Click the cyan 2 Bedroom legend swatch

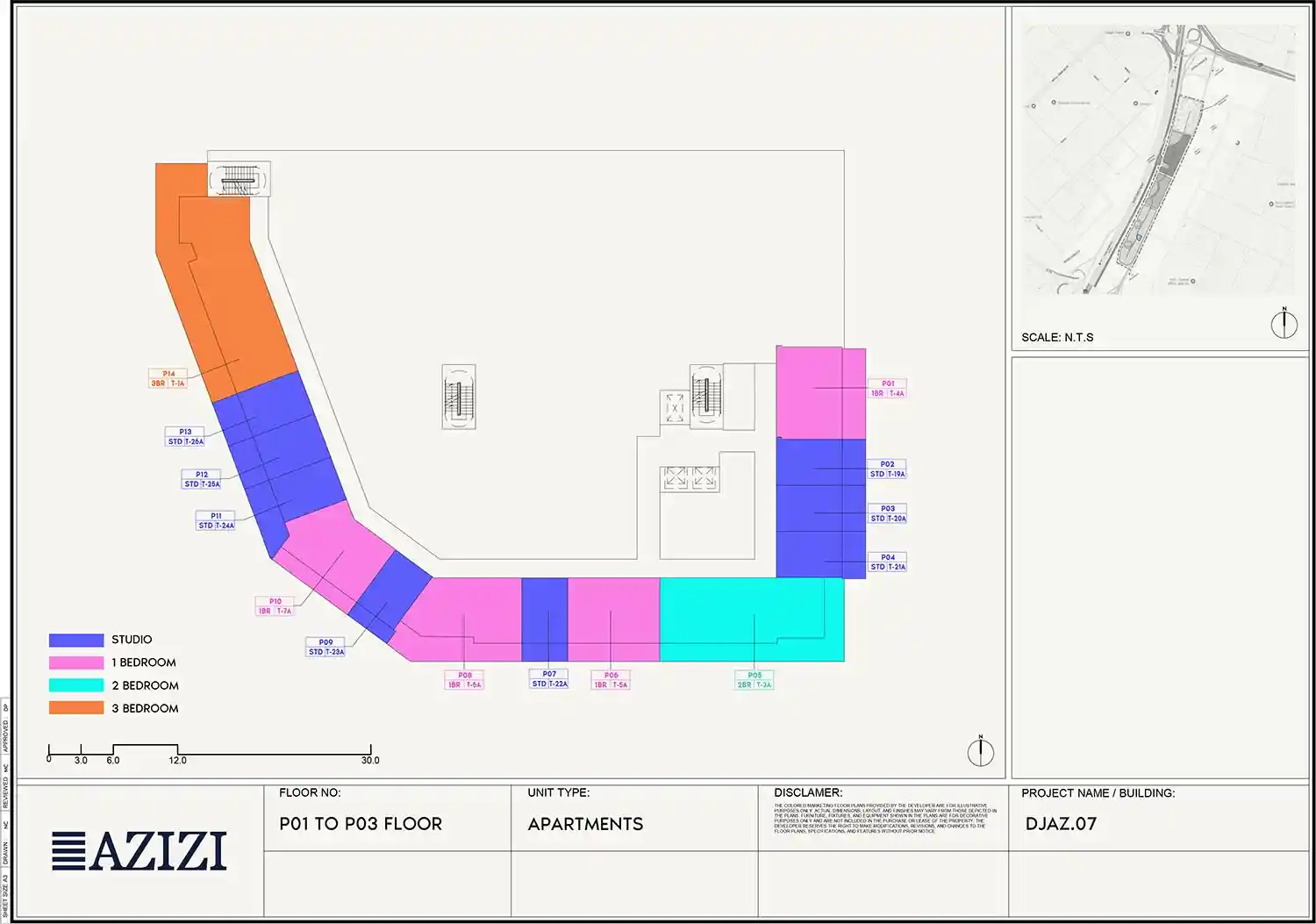[x=76, y=685]
